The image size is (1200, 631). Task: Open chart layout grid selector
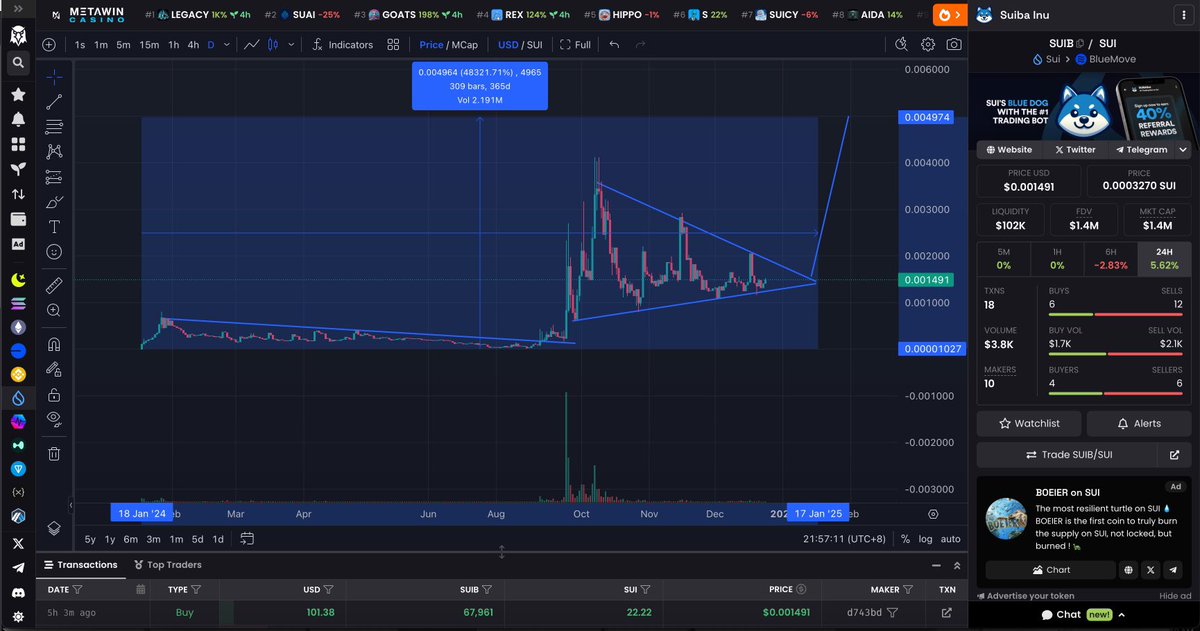393,45
